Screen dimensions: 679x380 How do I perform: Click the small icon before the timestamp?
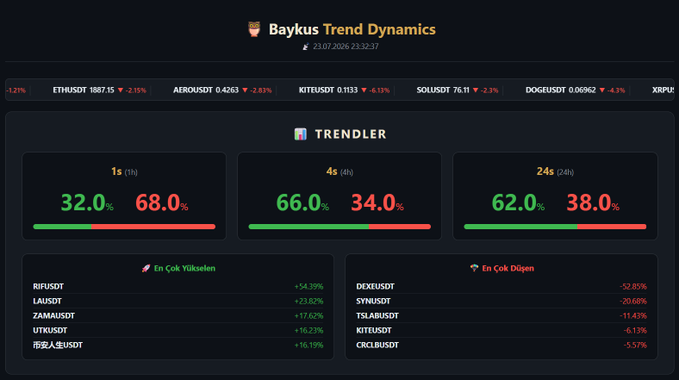[x=306, y=46]
